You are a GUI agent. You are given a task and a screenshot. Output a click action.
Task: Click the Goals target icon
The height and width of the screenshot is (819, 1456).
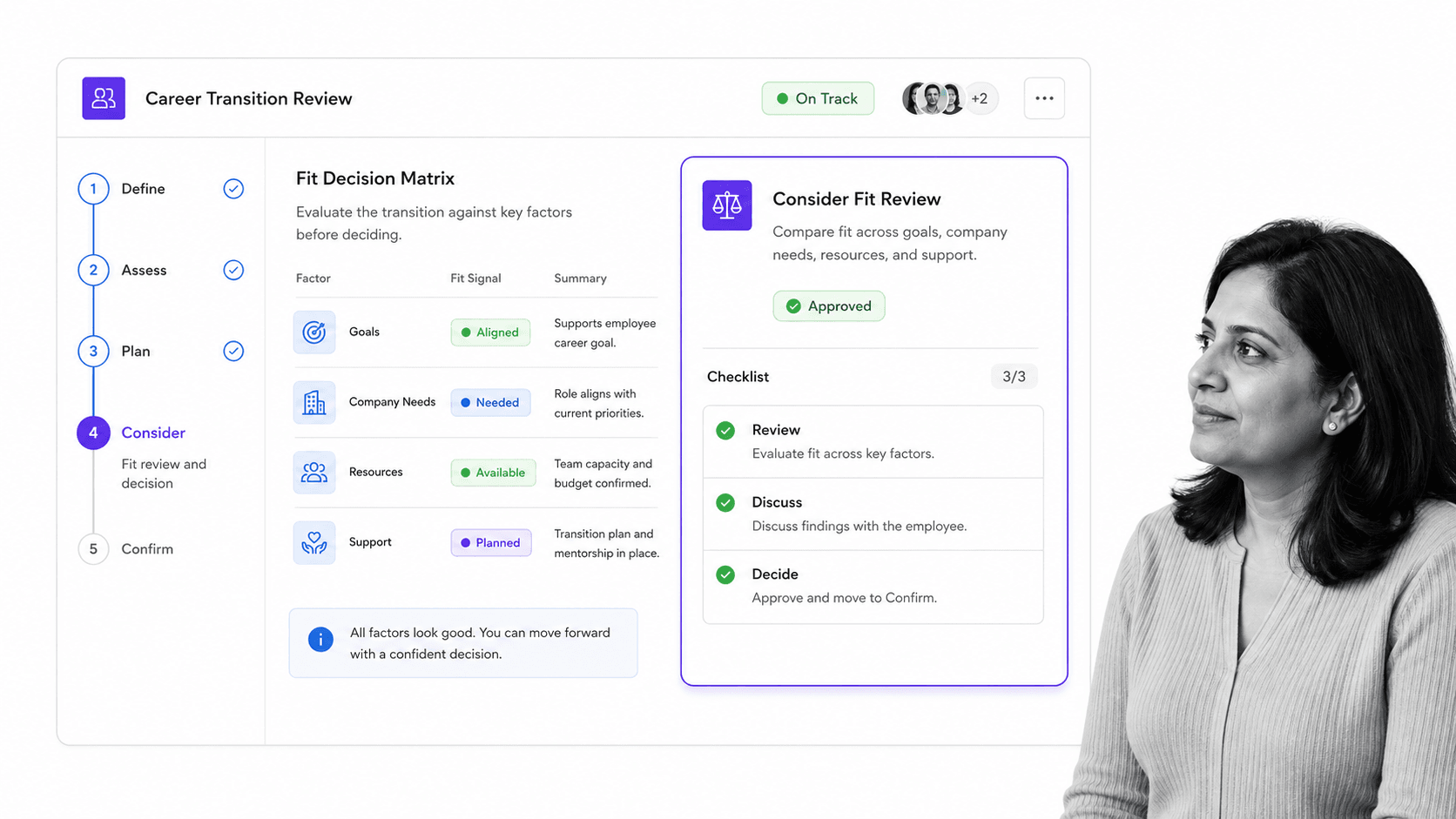314,332
